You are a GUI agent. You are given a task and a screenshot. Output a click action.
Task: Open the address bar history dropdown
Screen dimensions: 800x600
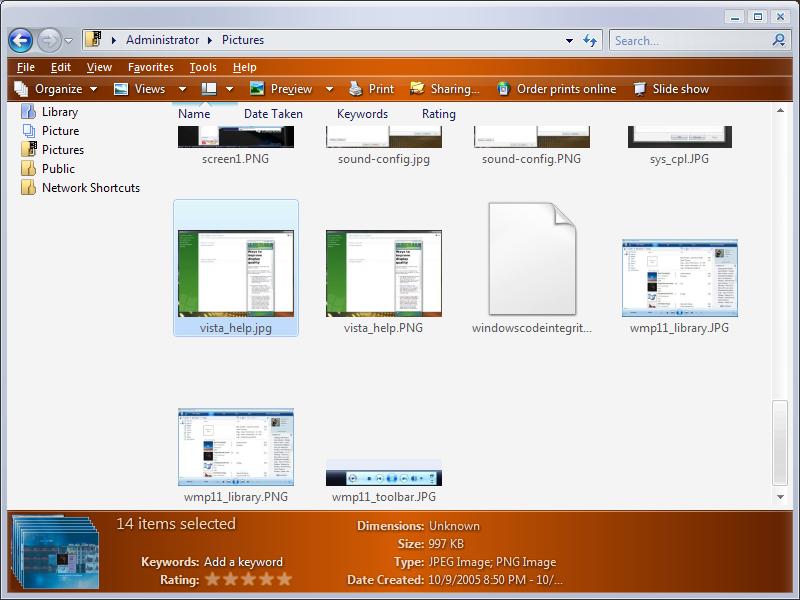[569, 41]
